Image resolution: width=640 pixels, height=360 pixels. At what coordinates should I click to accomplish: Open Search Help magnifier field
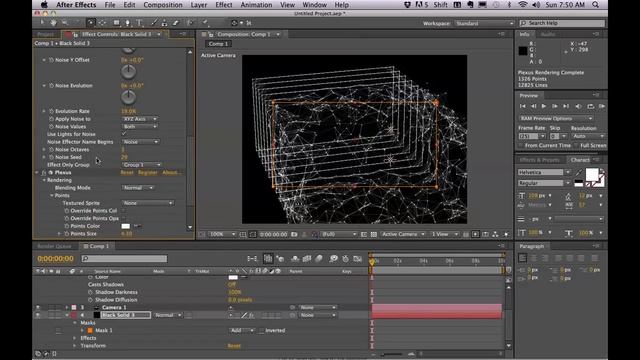click(x=562, y=23)
